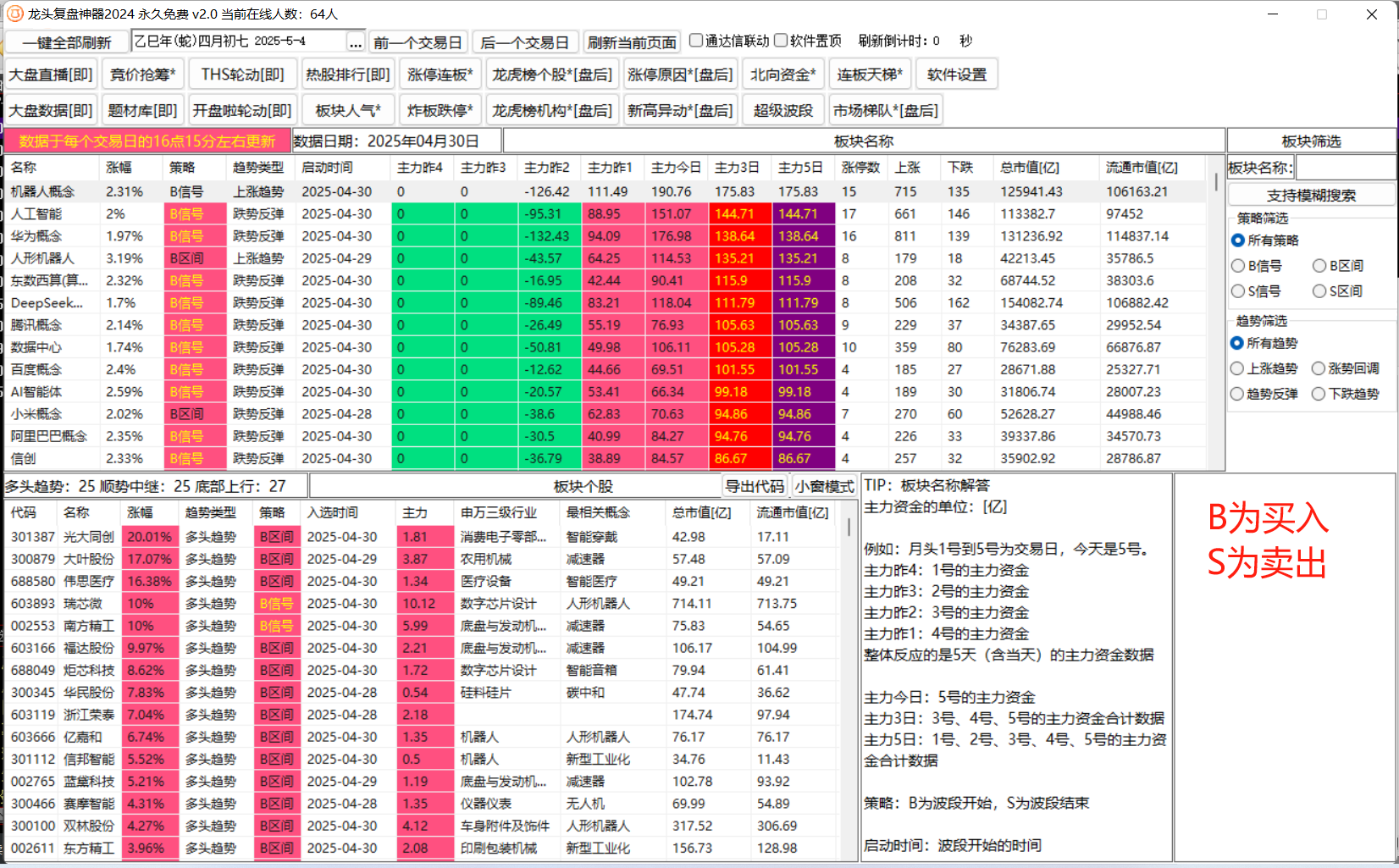
Task: Open 北向资金* tab
Action: point(783,75)
